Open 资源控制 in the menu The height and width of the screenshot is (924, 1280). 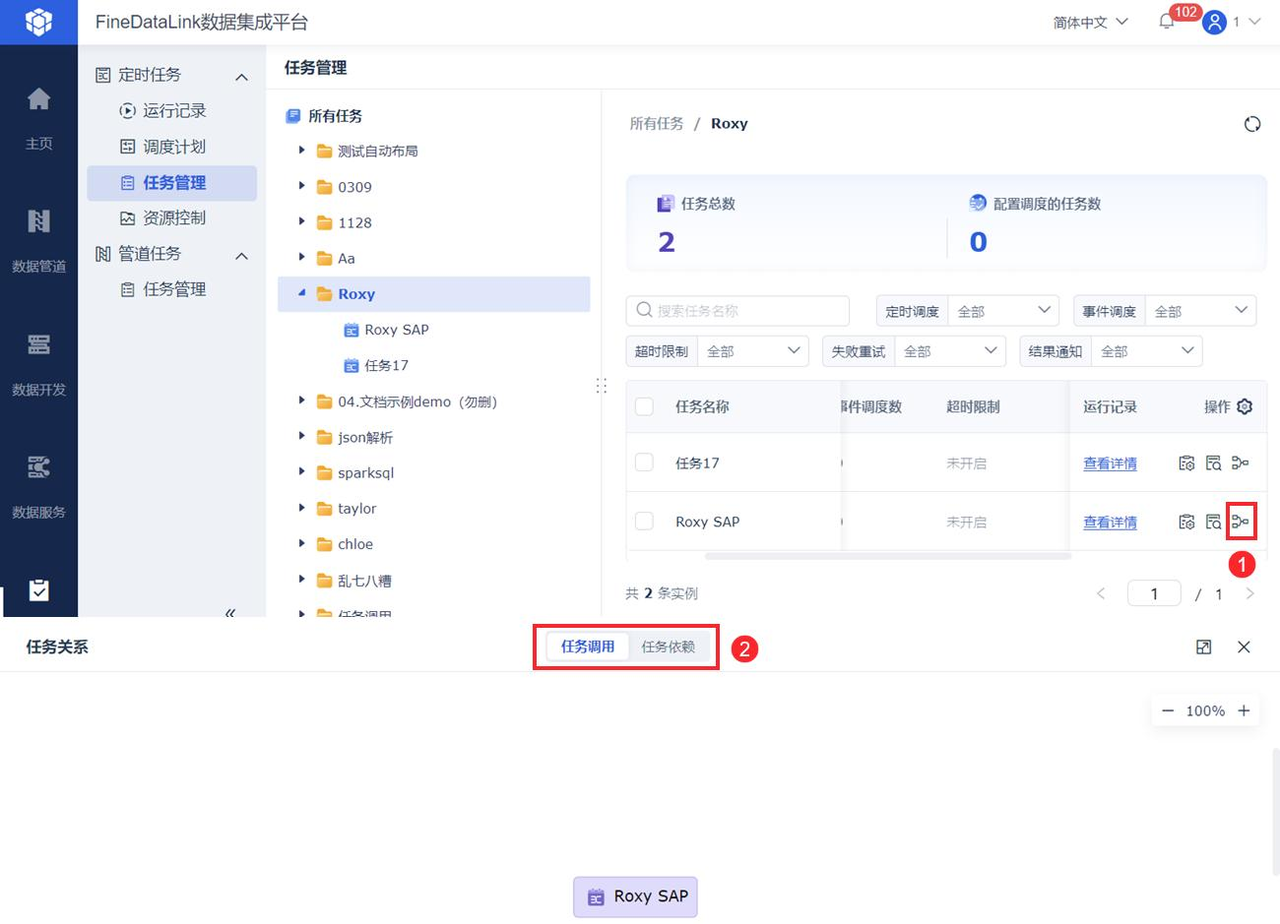point(172,218)
